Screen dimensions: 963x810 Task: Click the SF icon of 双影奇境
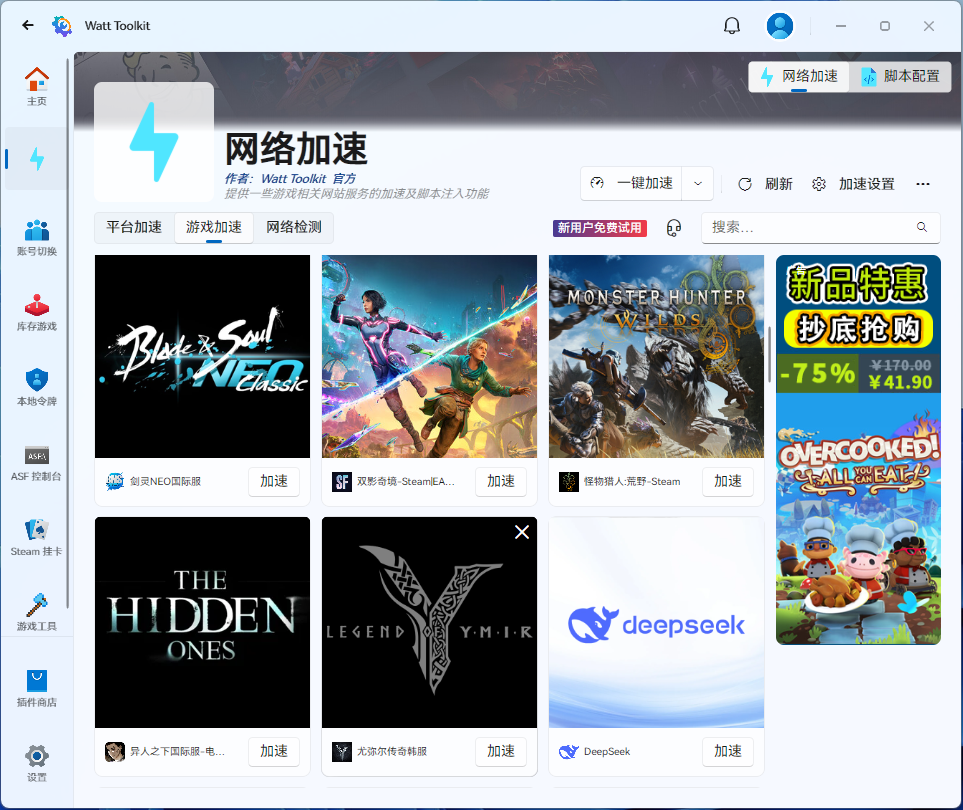click(x=342, y=481)
